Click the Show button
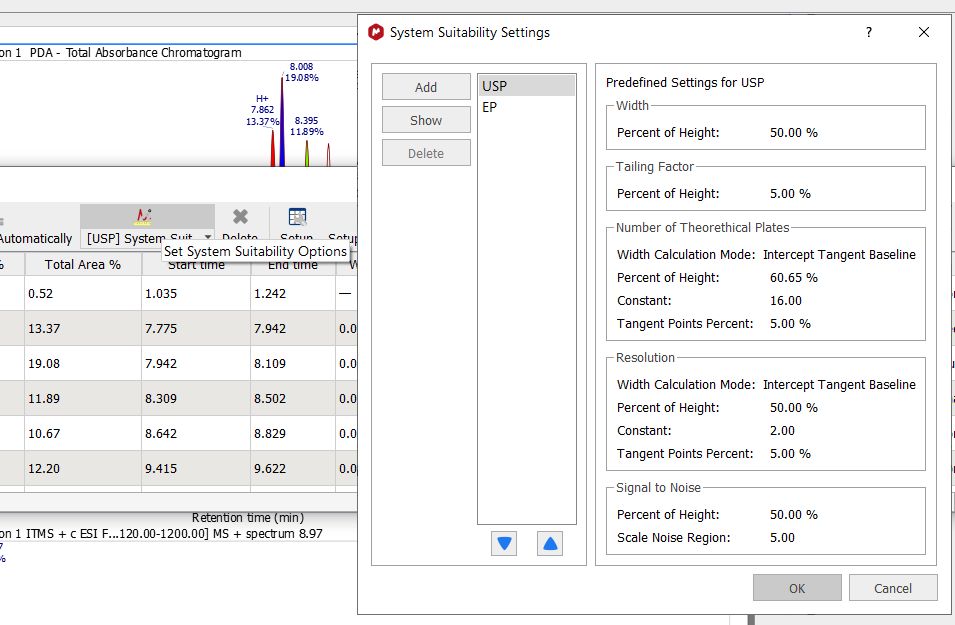Screen dimensions: 955x625 click(x=426, y=120)
